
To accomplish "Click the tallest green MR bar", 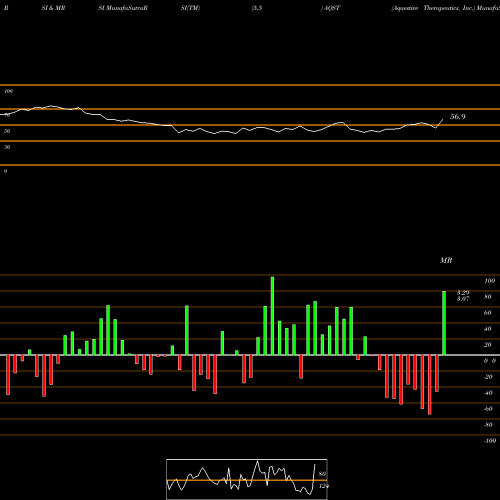I will coord(272,316).
